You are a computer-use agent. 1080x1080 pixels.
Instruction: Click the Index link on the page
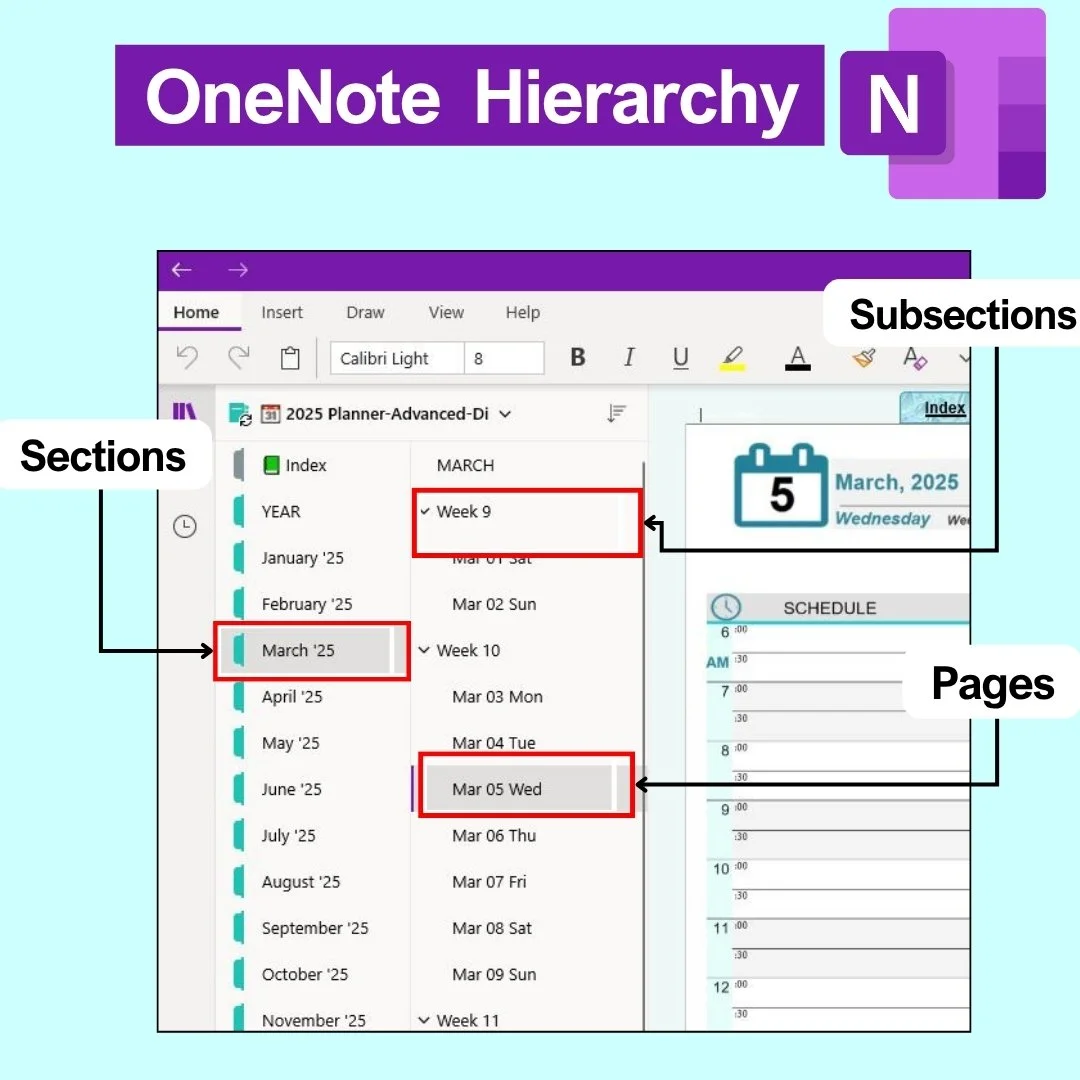pyautogui.click(x=944, y=408)
